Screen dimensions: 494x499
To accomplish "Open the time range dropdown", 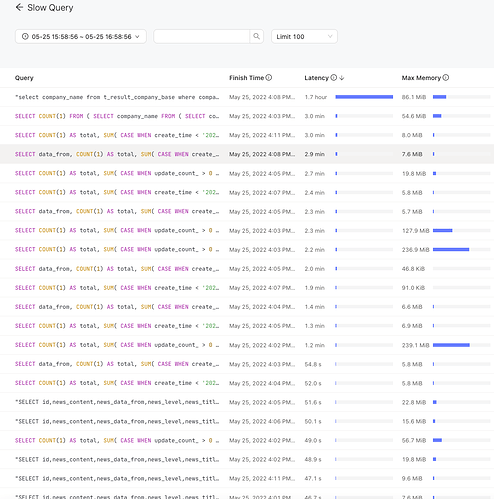I will coord(81,36).
